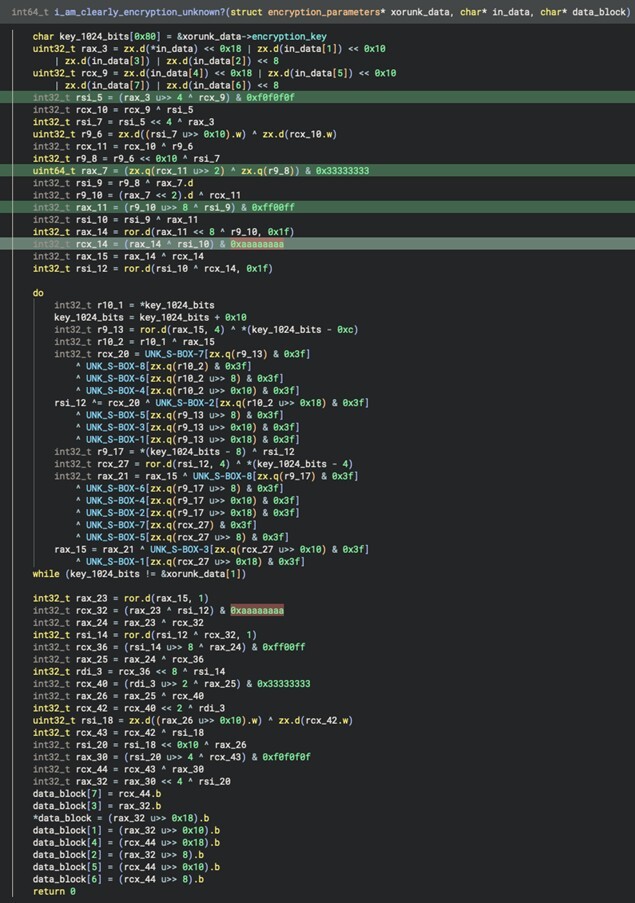Click the data_block parameter in function signature
635x903 pixels.
pyautogui.click(x=599, y=12)
